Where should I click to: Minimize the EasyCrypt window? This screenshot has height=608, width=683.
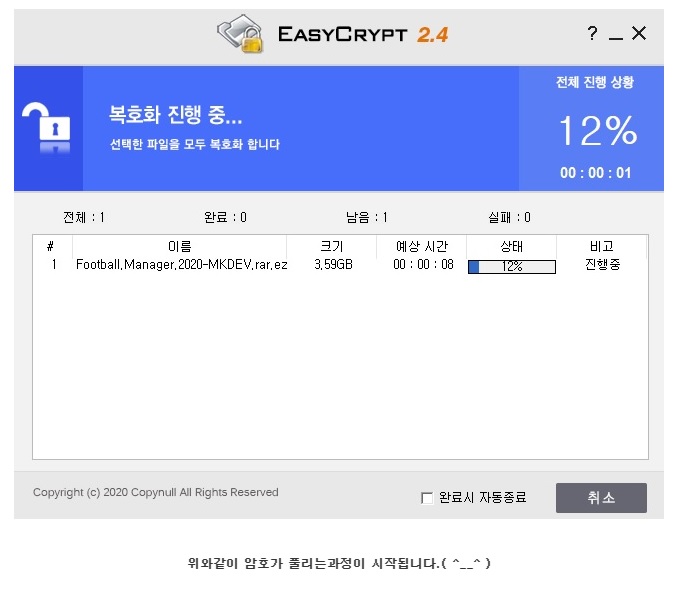click(x=615, y=37)
